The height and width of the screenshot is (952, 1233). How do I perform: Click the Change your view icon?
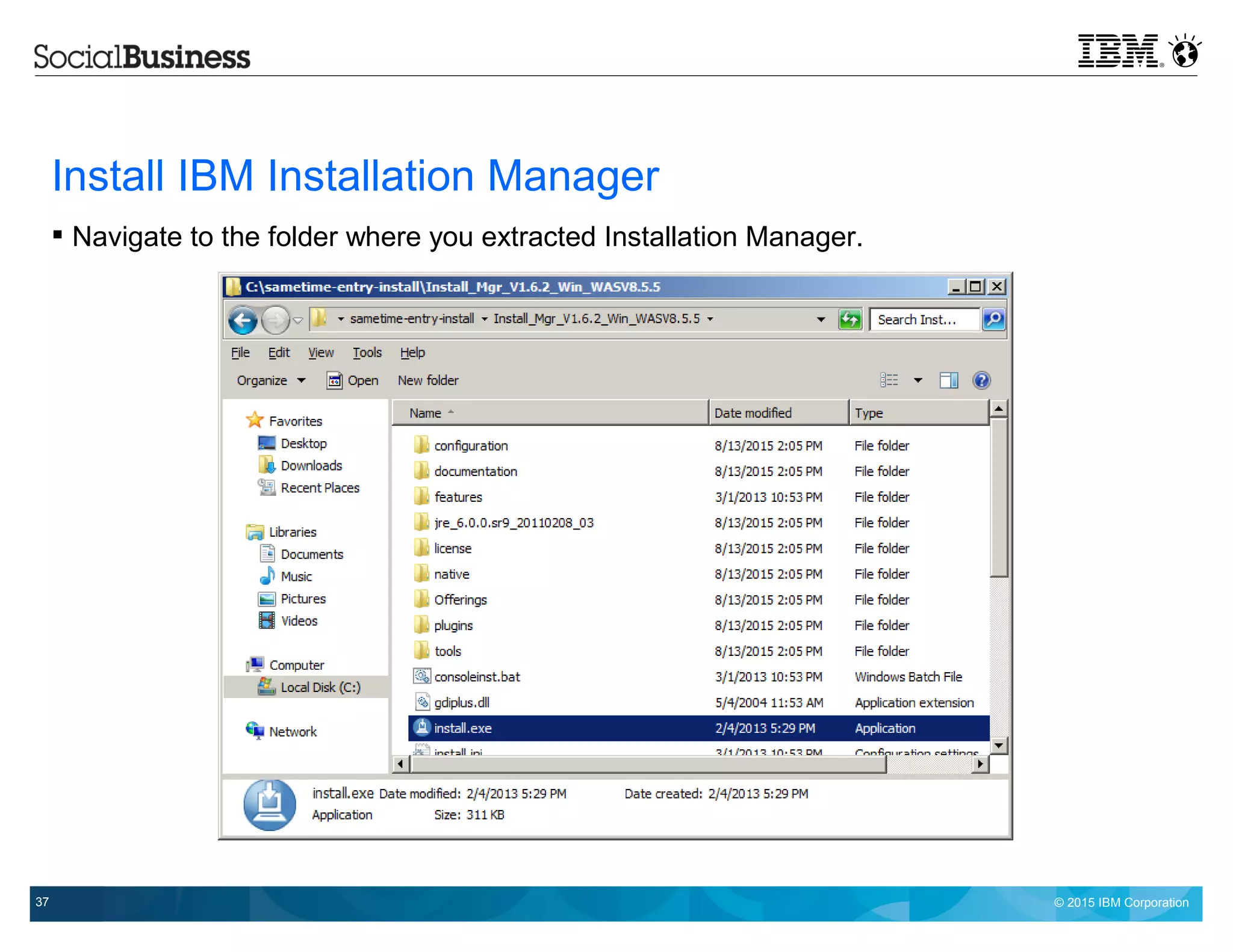(x=889, y=380)
